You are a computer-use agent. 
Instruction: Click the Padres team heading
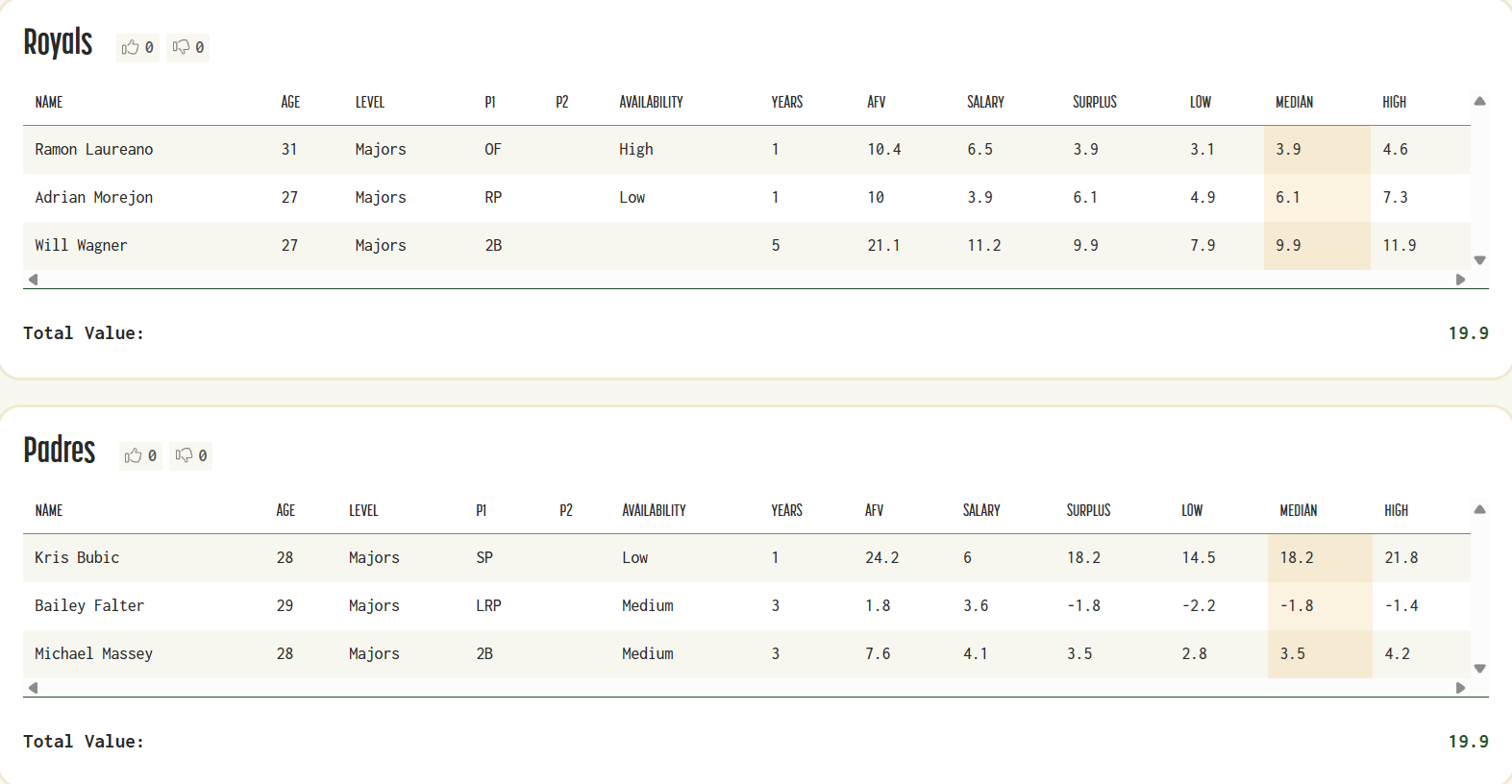(60, 451)
